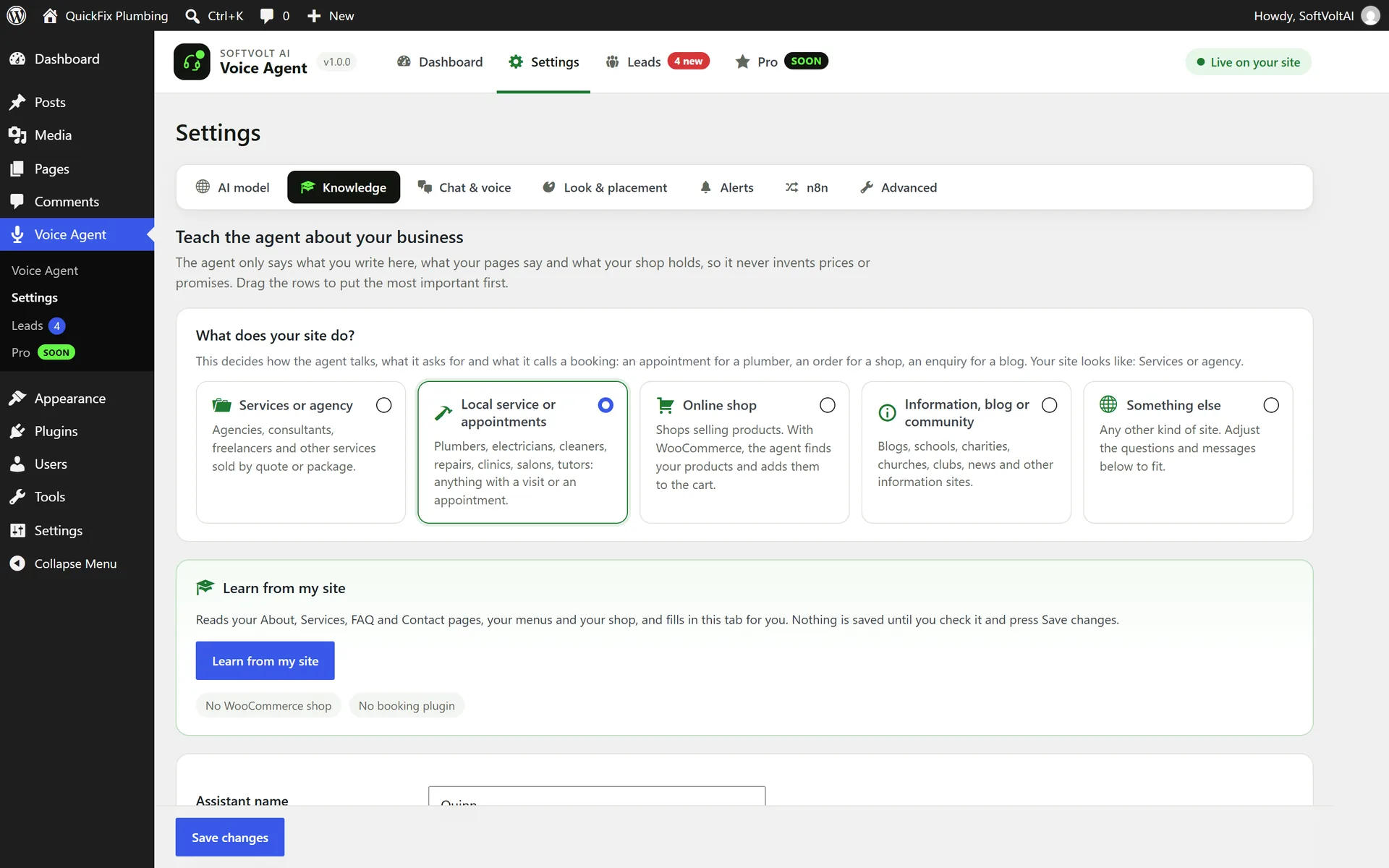The width and height of the screenshot is (1389, 868).
Task: Click the Media library icon in sidebar
Action: tap(17, 135)
